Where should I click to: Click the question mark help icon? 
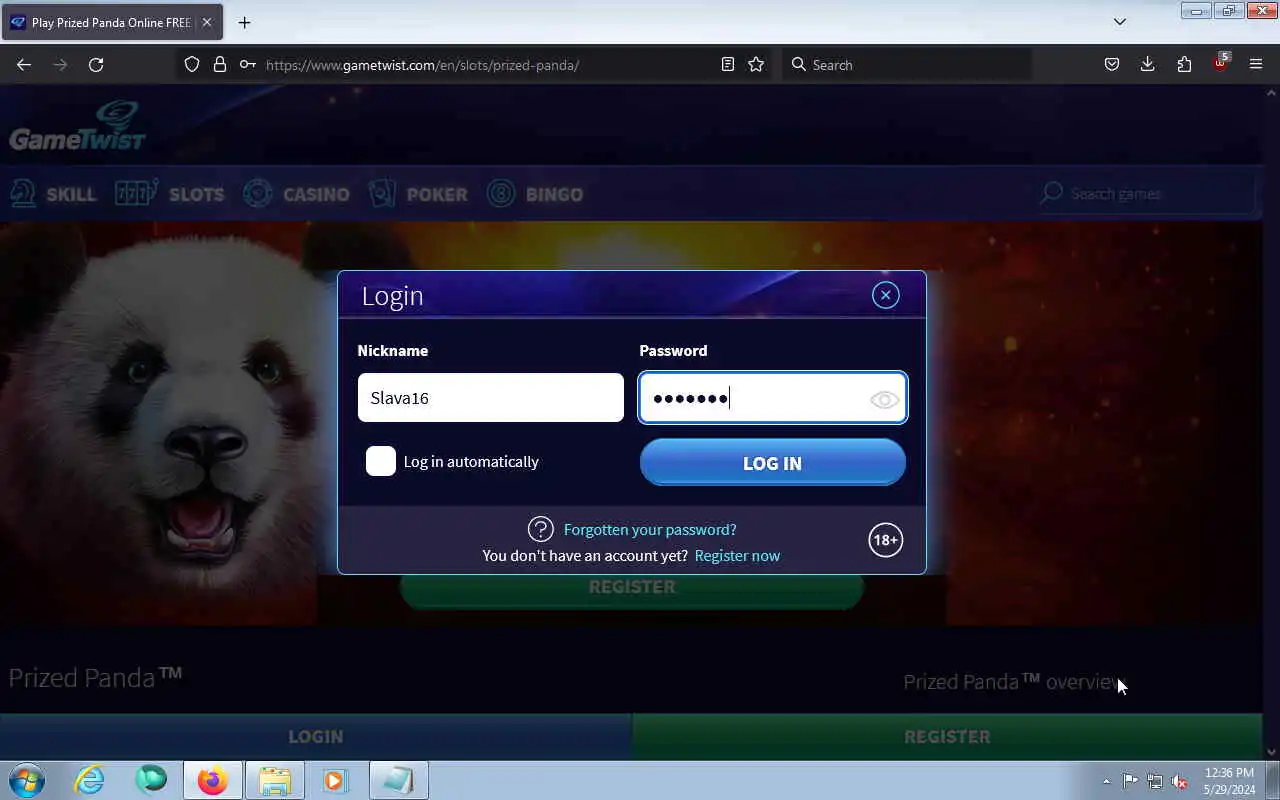point(540,530)
